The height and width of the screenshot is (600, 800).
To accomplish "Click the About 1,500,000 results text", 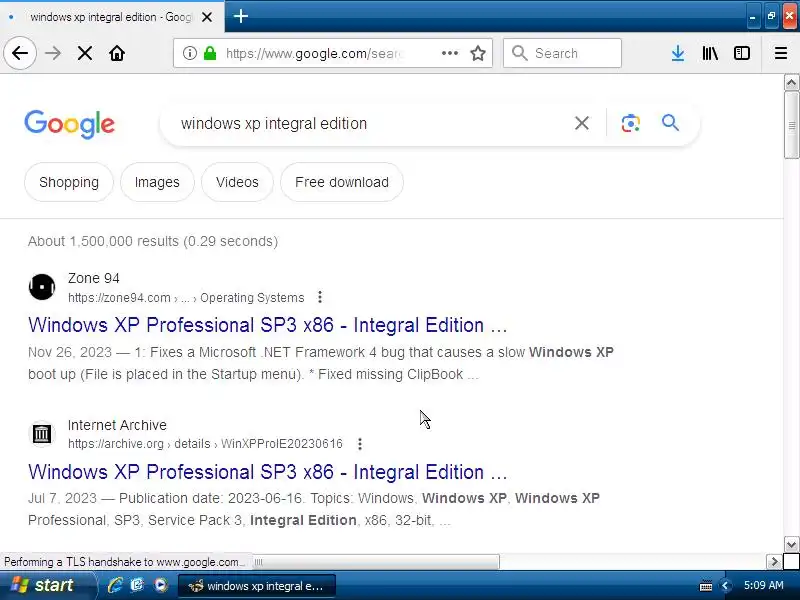I will pyautogui.click(x=153, y=241).
